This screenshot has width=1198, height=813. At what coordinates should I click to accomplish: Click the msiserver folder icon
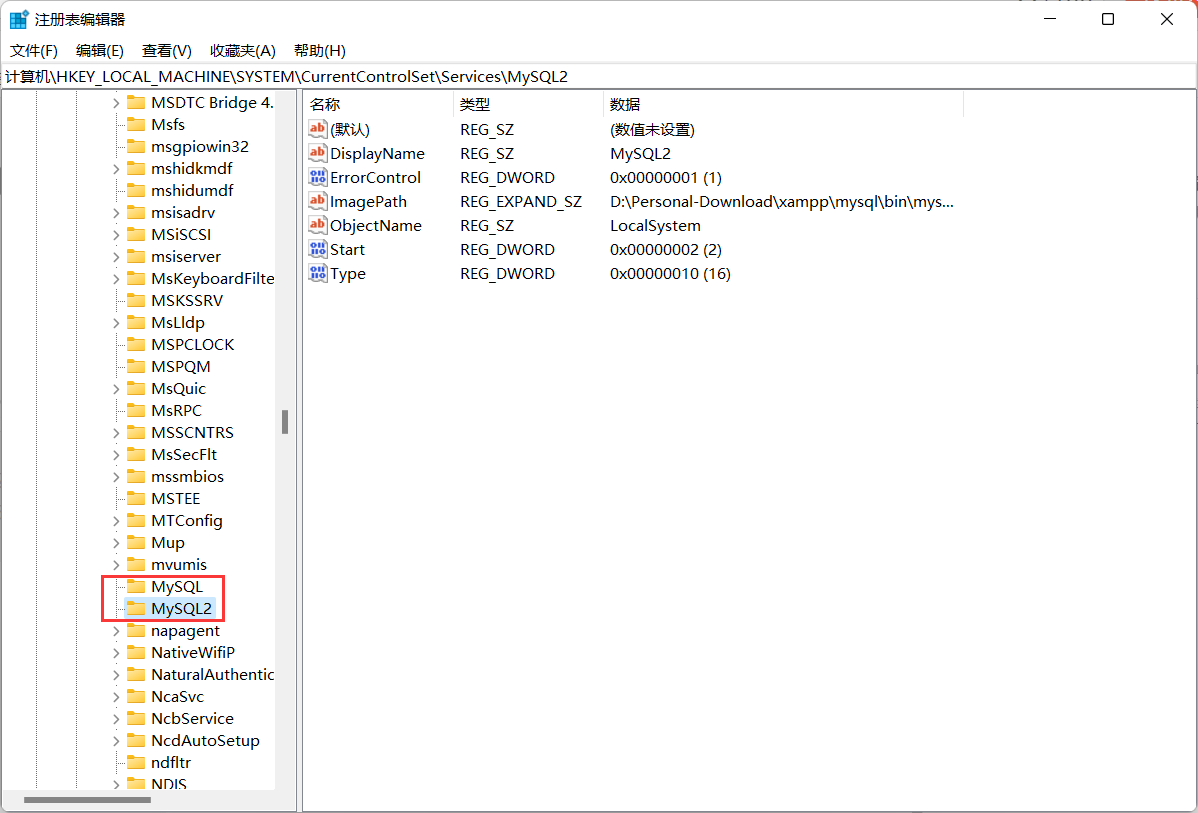coord(136,257)
